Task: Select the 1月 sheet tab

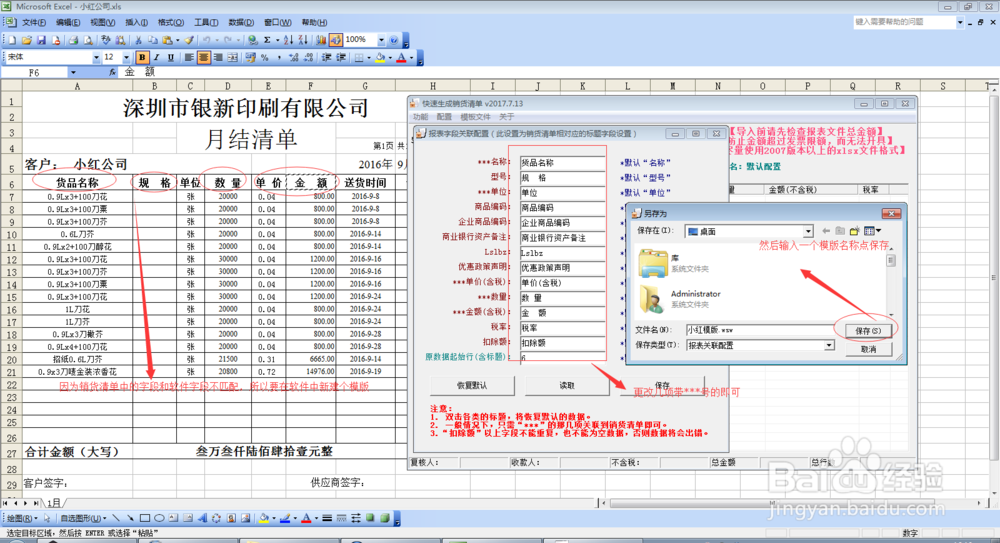Action: 54,503
